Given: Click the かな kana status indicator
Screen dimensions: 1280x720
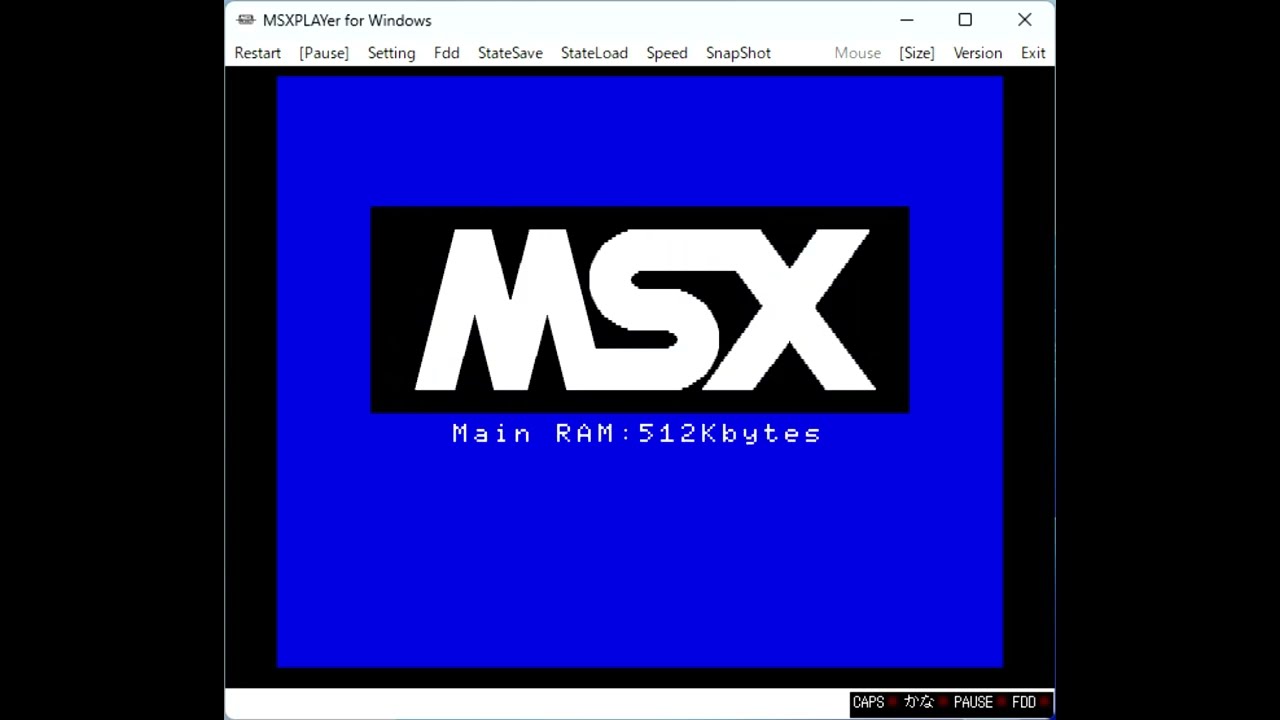Looking at the screenshot, I should [924, 703].
